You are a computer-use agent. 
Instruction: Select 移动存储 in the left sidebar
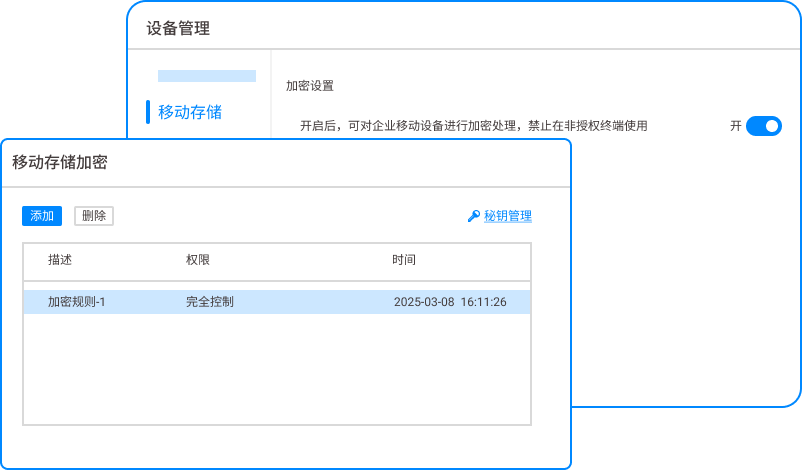pyautogui.click(x=190, y=112)
